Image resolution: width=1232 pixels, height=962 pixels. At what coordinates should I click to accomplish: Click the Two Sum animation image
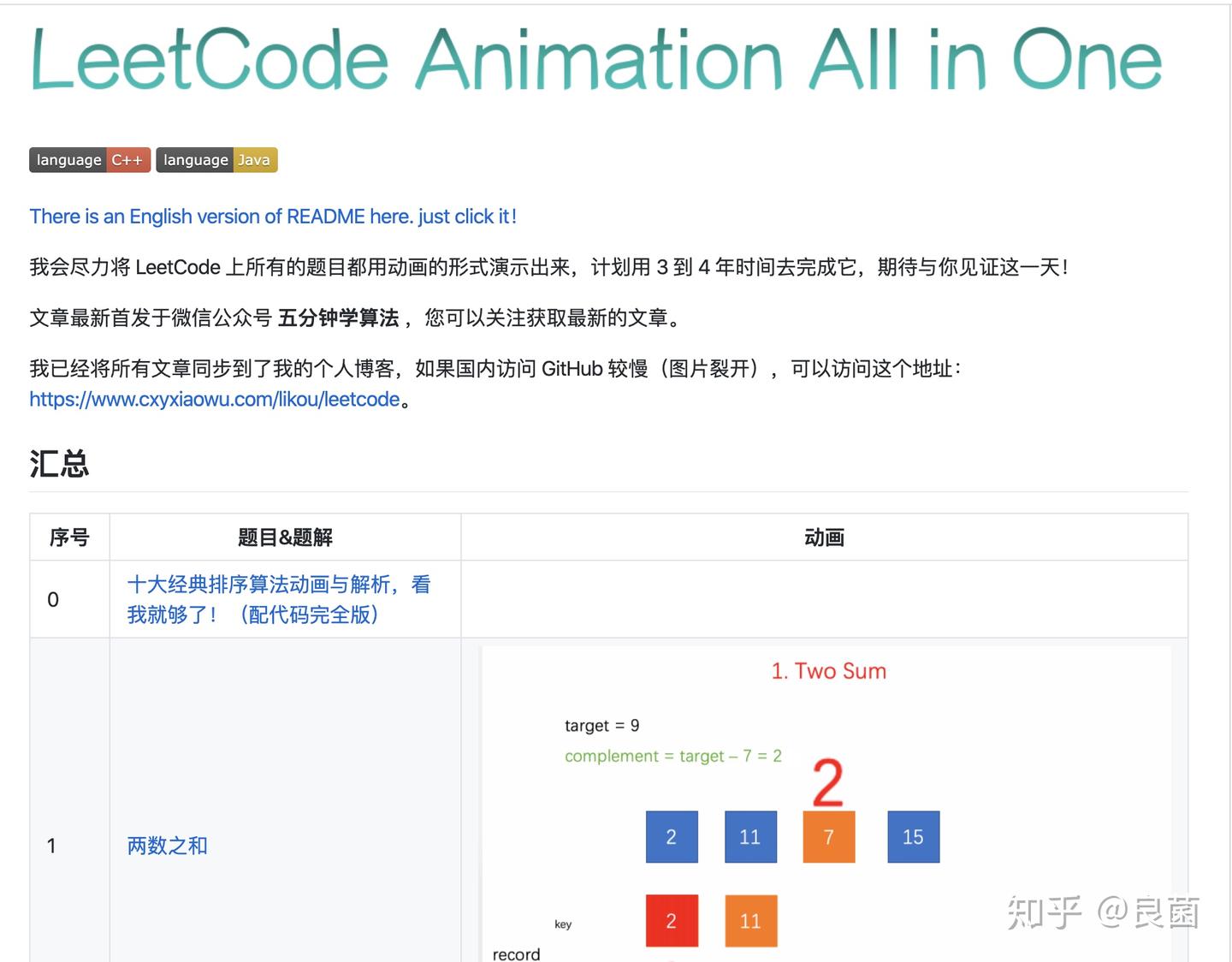point(826,804)
